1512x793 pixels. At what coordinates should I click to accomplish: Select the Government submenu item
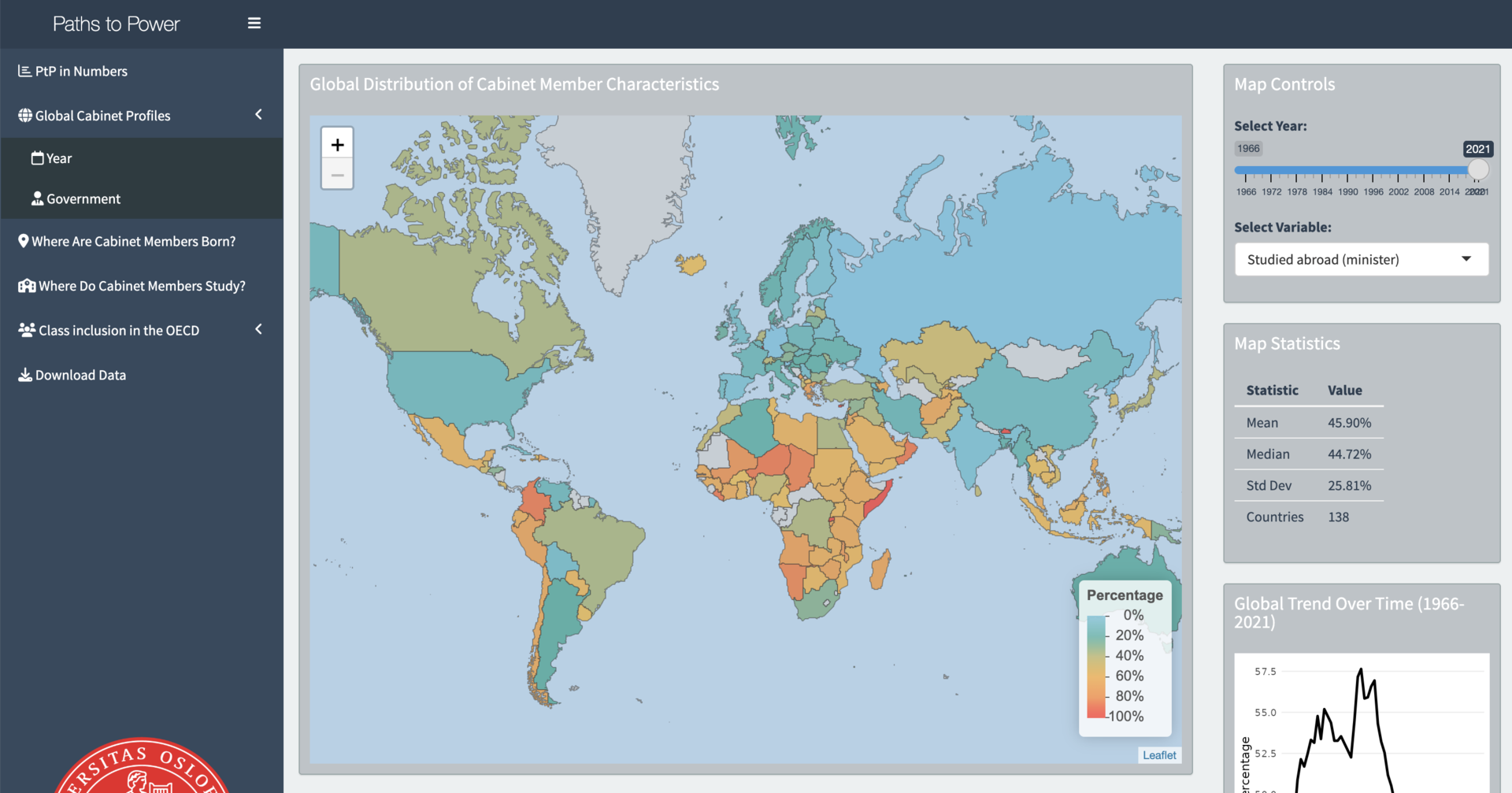point(142,198)
